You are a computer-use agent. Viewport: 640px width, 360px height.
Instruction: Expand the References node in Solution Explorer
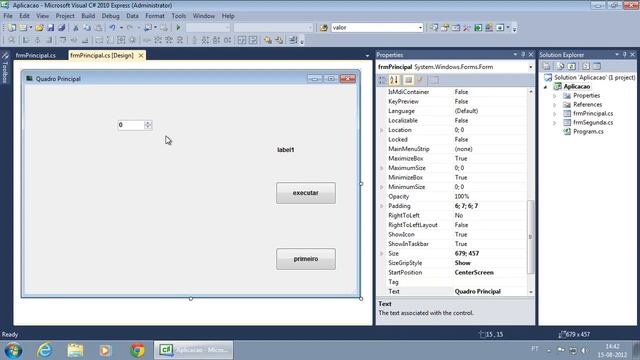coord(555,105)
